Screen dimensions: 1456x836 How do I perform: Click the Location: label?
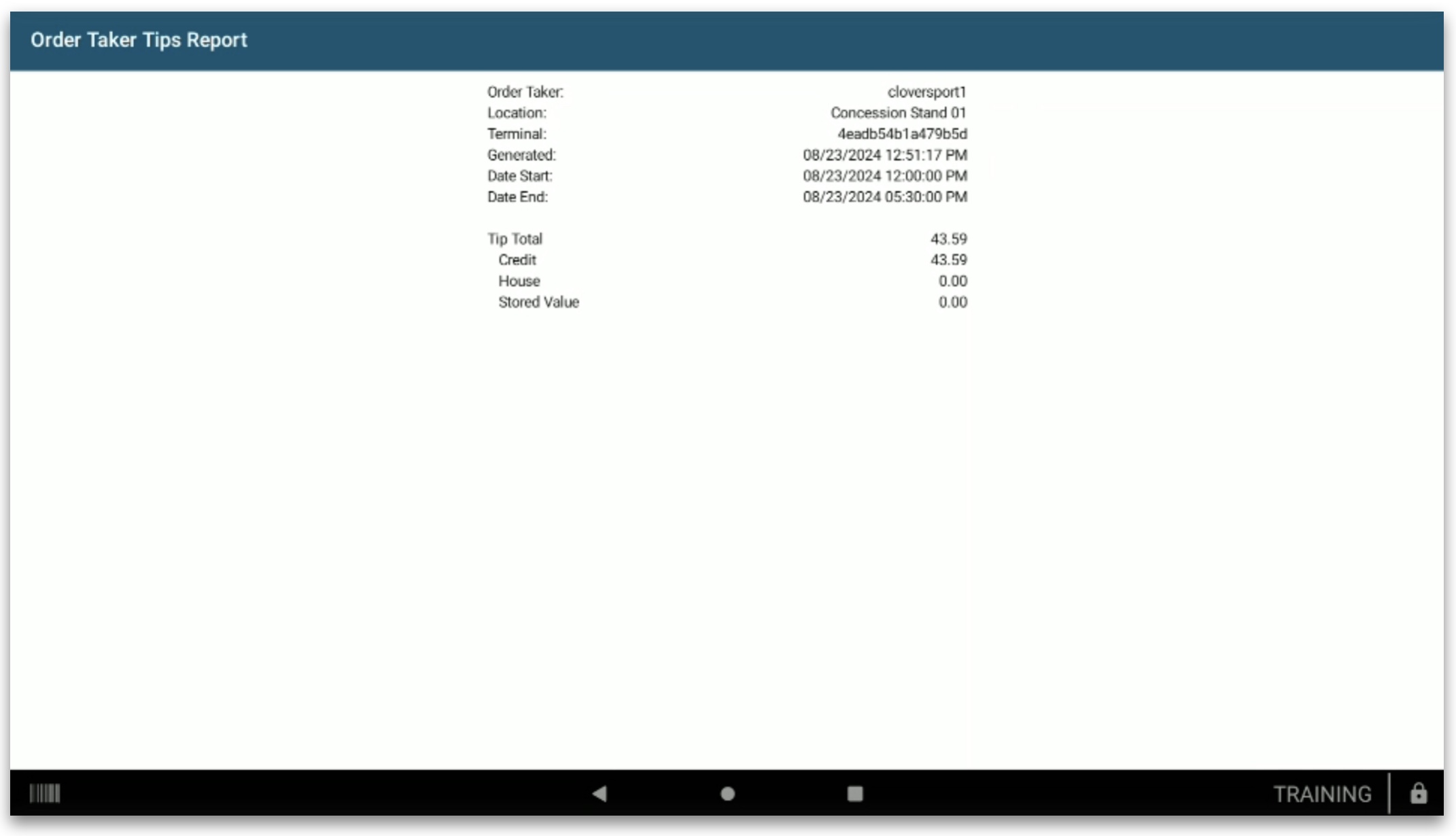(517, 113)
